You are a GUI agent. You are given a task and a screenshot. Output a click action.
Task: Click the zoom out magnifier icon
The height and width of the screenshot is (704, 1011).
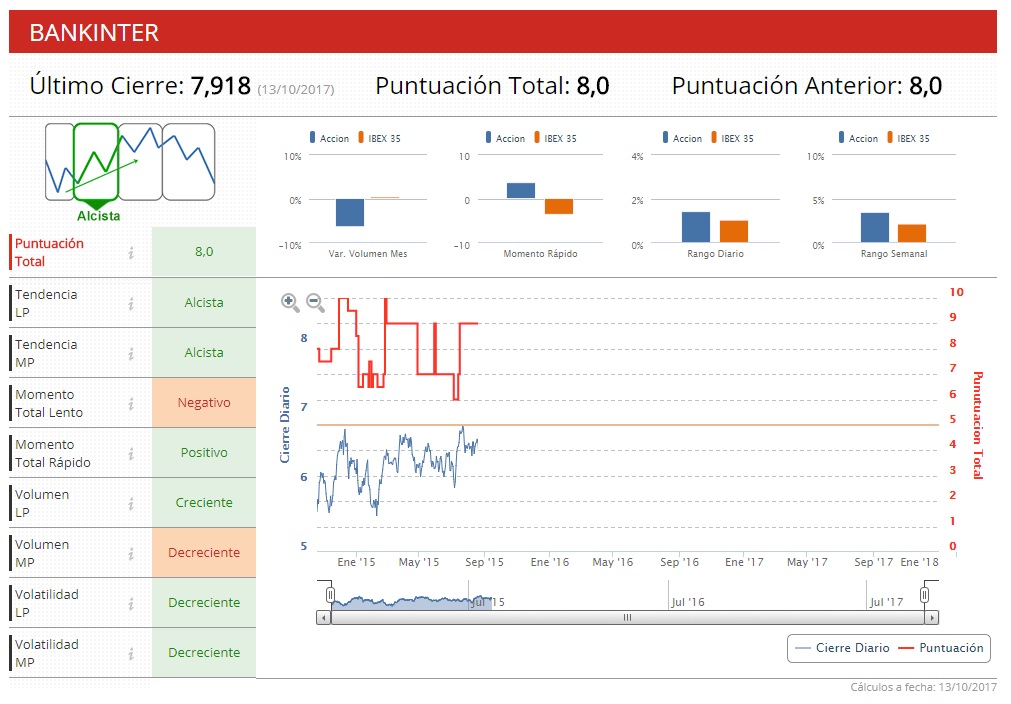315,302
